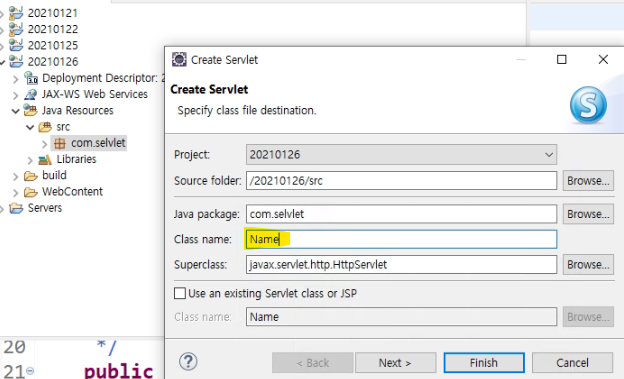
Task: Maximize the Create Servlet dialog
Action: [562, 60]
